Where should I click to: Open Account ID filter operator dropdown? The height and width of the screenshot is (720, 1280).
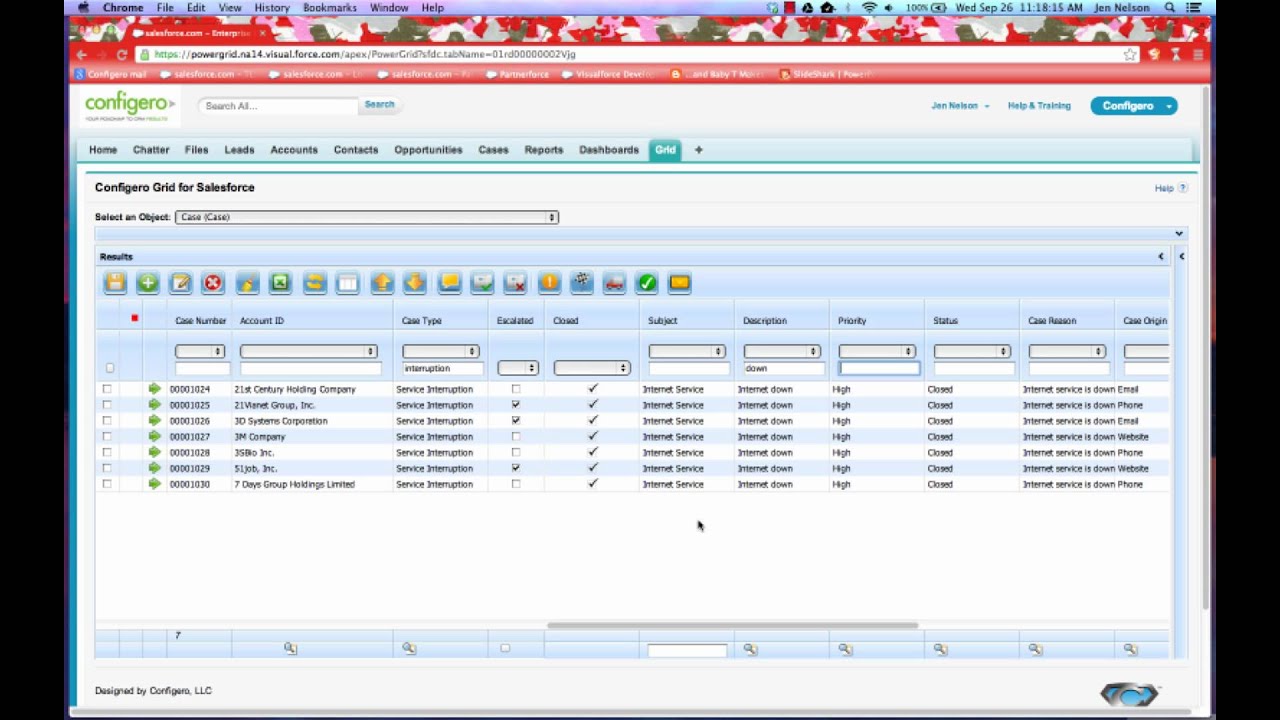pyautogui.click(x=309, y=351)
